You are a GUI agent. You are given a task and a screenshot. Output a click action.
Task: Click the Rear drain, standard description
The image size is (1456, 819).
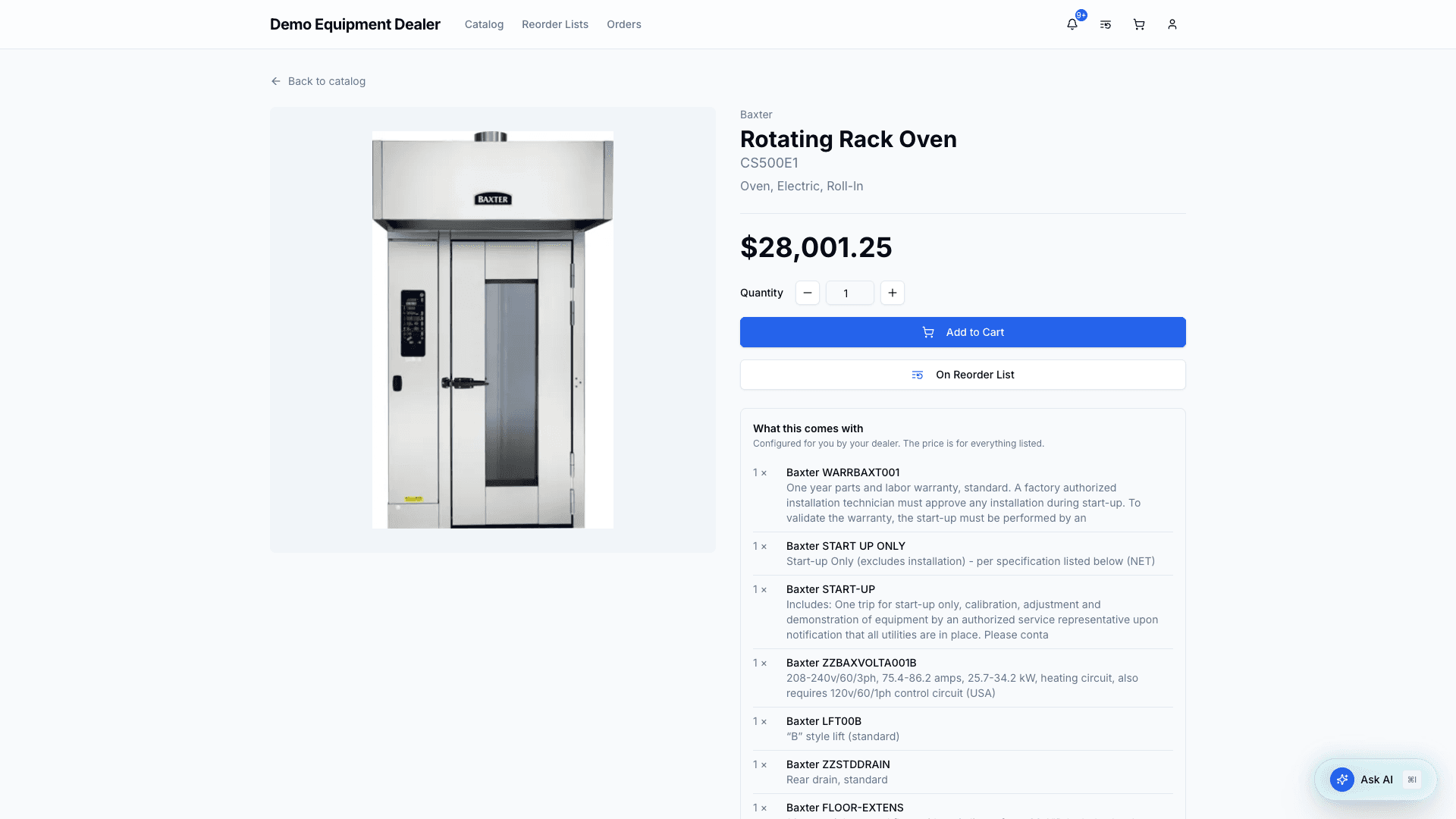(836, 780)
